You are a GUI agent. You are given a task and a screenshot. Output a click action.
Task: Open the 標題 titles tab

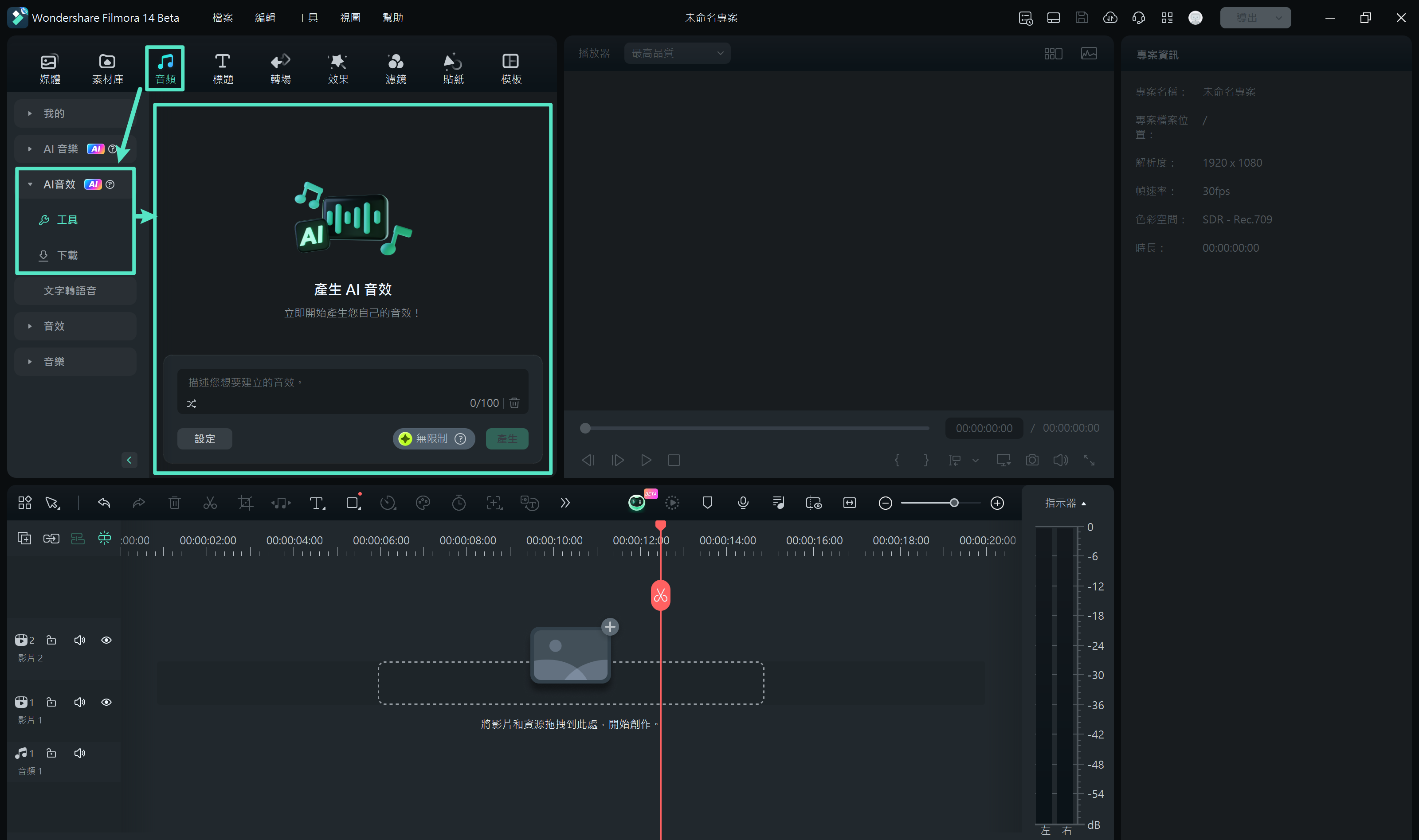click(223, 69)
